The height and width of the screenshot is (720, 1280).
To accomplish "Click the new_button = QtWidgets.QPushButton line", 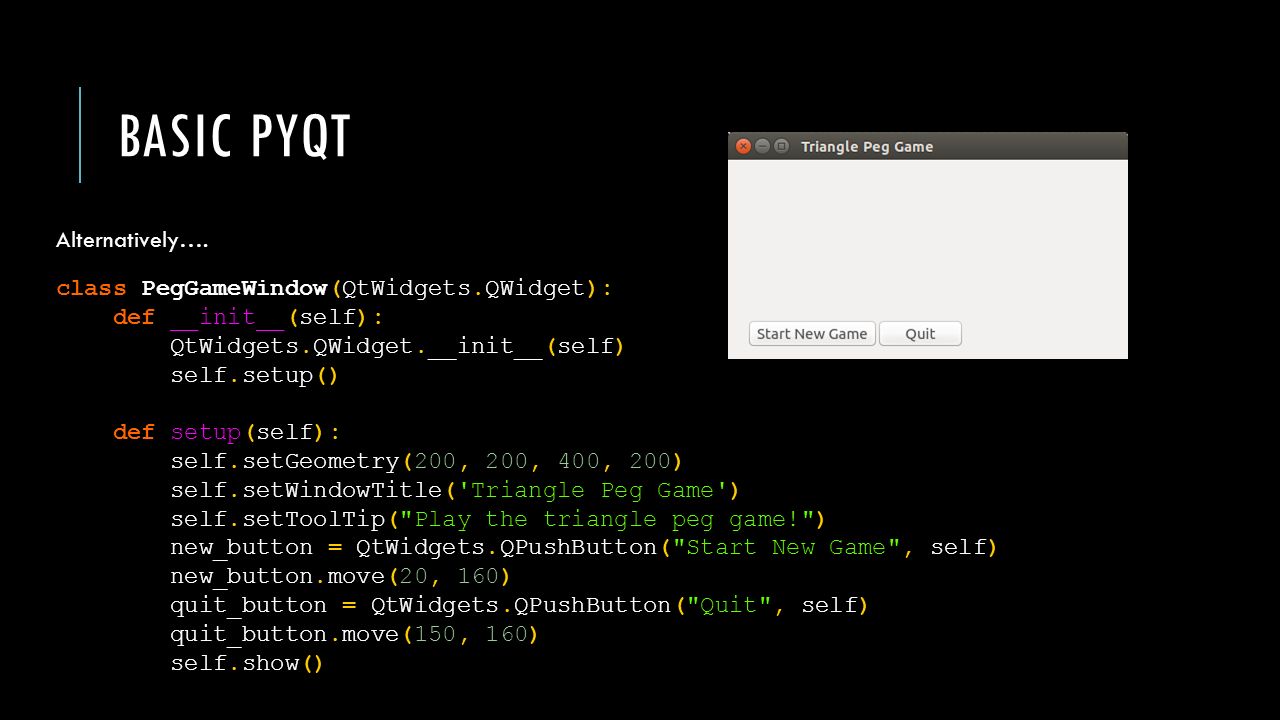I will (x=584, y=548).
